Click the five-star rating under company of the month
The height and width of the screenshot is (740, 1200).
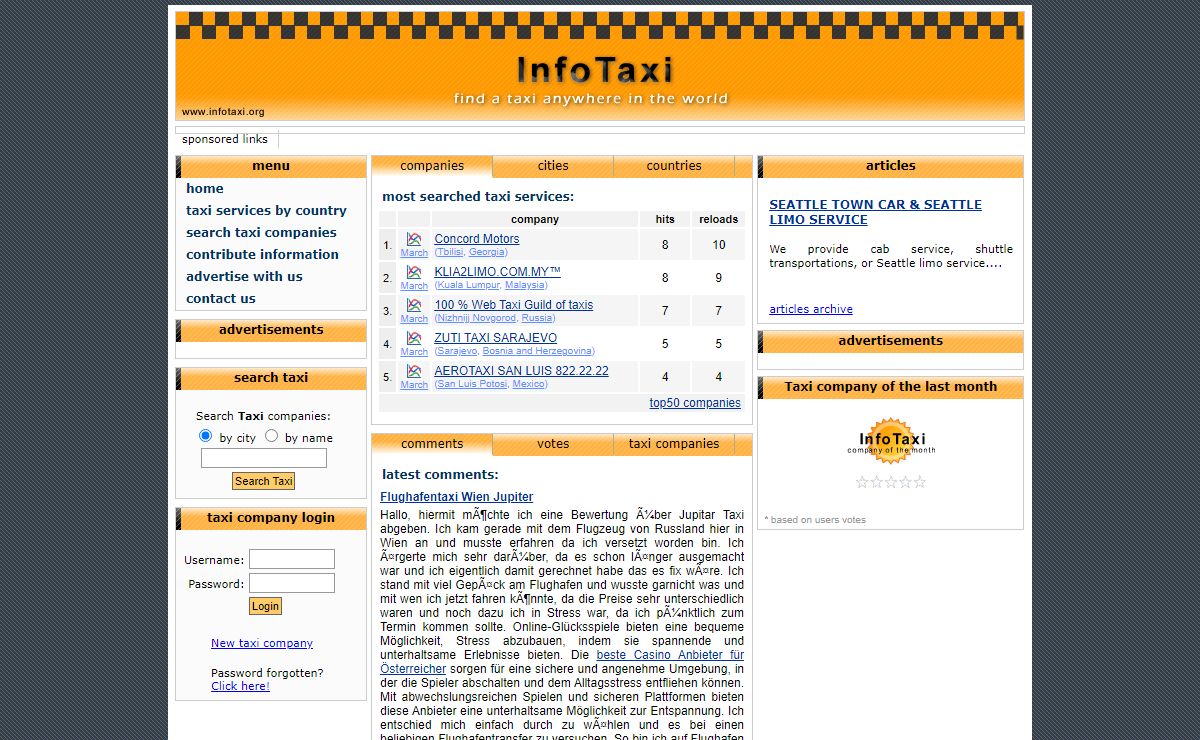891,482
